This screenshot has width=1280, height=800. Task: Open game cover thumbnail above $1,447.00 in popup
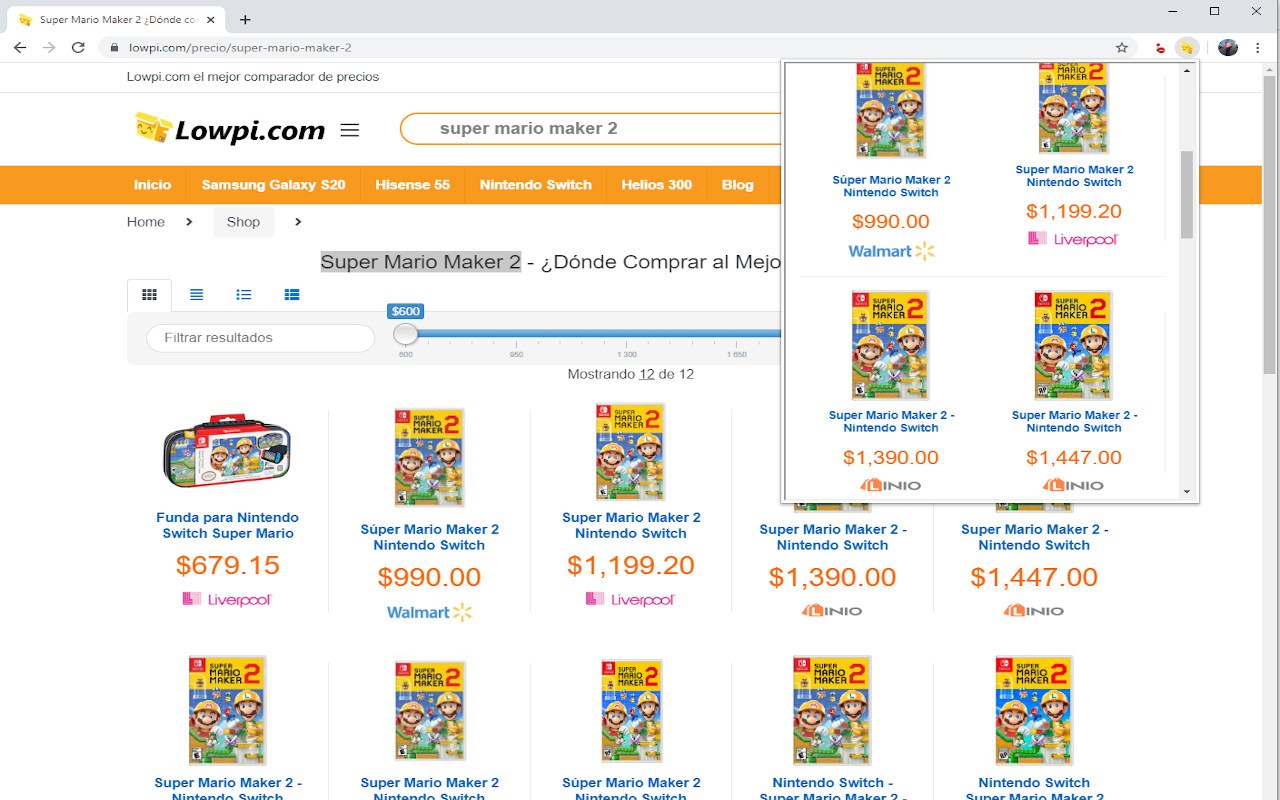click(1073, 345)
